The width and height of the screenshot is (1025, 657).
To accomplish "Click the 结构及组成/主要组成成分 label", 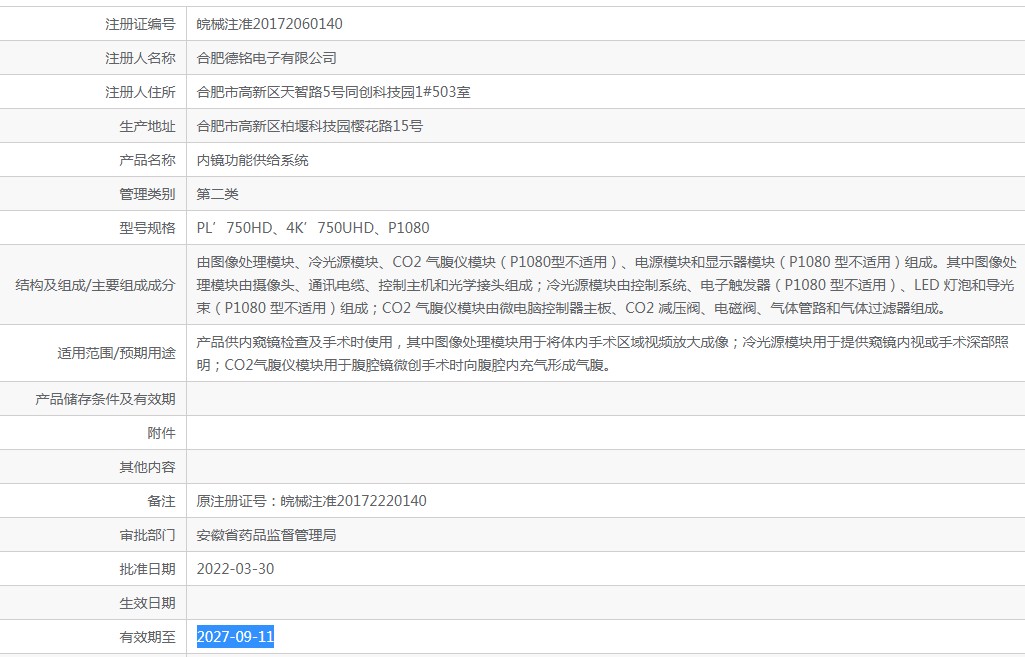I will click(x=95, y=285).
